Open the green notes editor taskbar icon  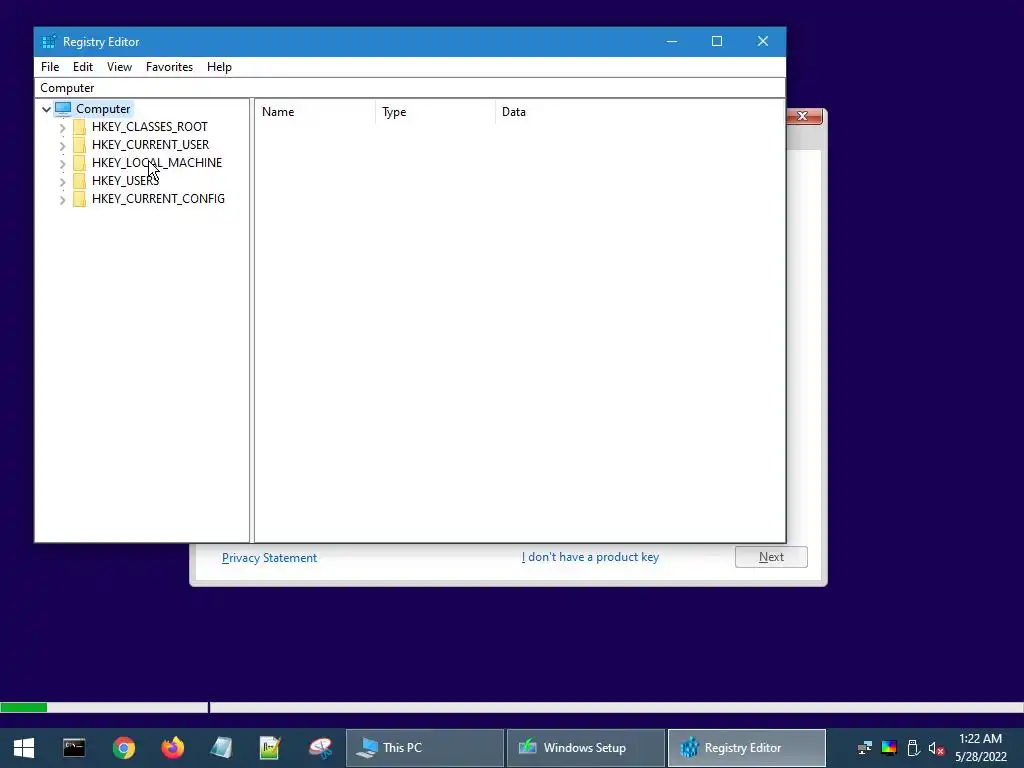point(270,748)
